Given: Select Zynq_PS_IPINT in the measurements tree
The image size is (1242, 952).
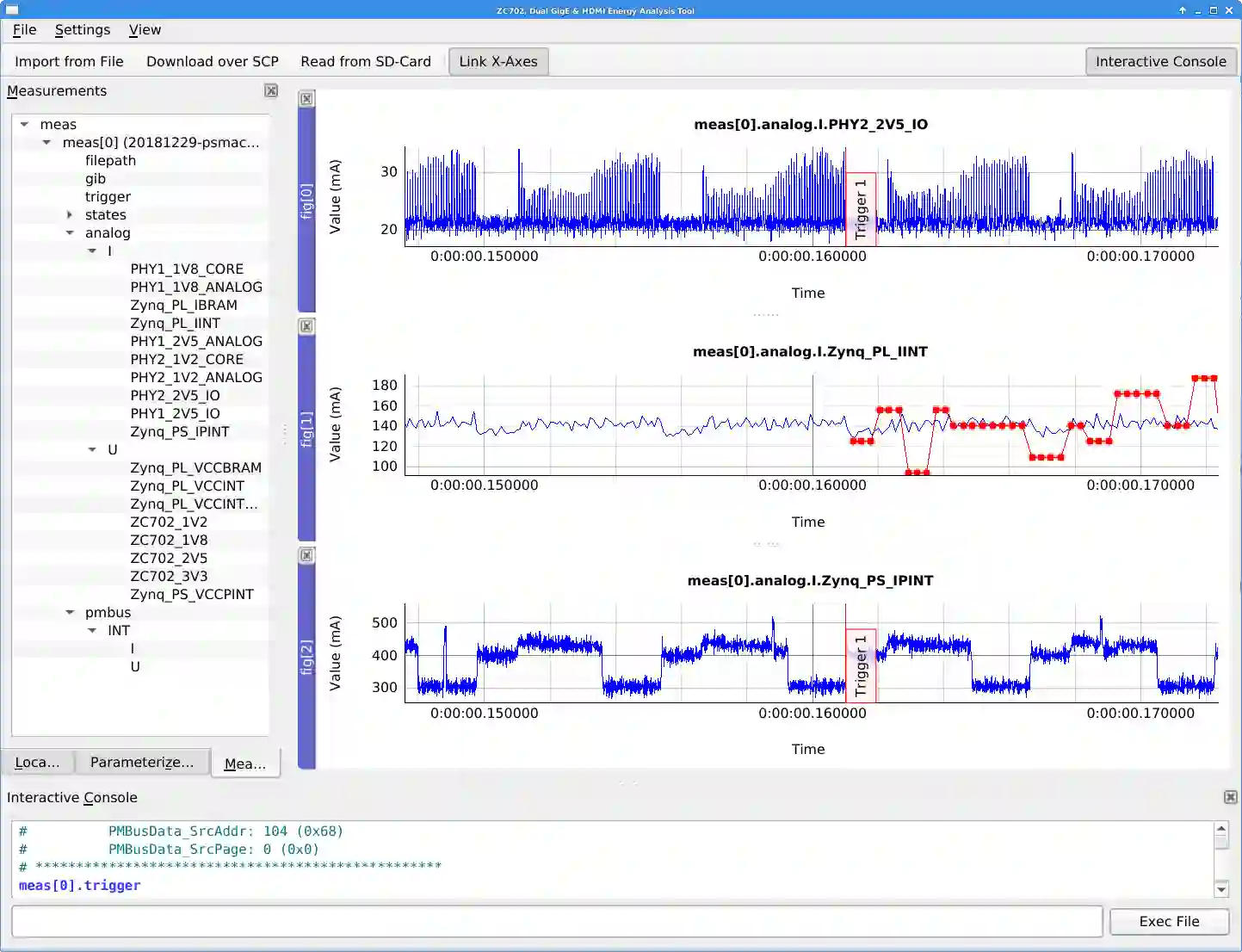Looking at the screenshot, I should [x=179, y=432].
